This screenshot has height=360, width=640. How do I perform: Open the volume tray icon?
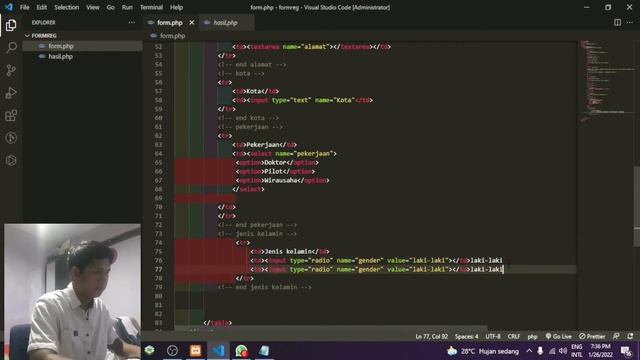click(563, 351)
